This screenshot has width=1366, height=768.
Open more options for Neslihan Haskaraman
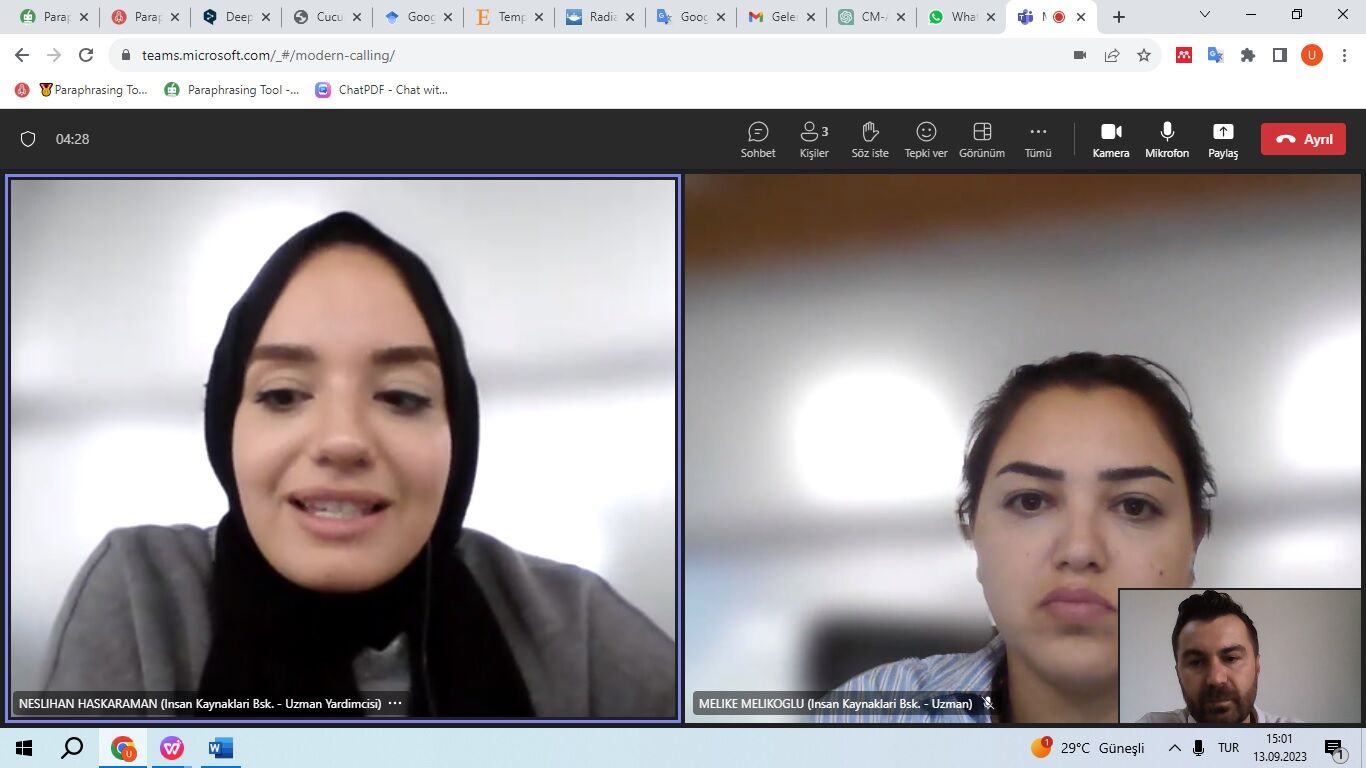coord(395,703)
